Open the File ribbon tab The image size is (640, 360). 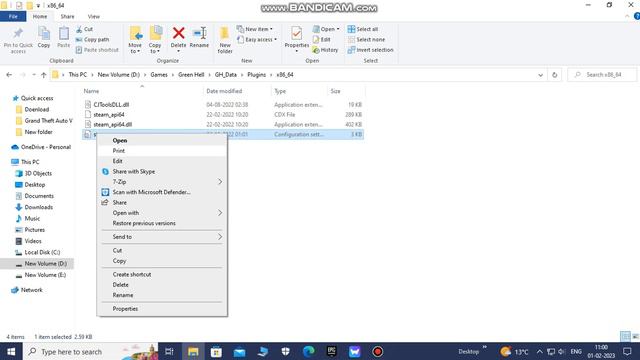(x=13, y=16)
